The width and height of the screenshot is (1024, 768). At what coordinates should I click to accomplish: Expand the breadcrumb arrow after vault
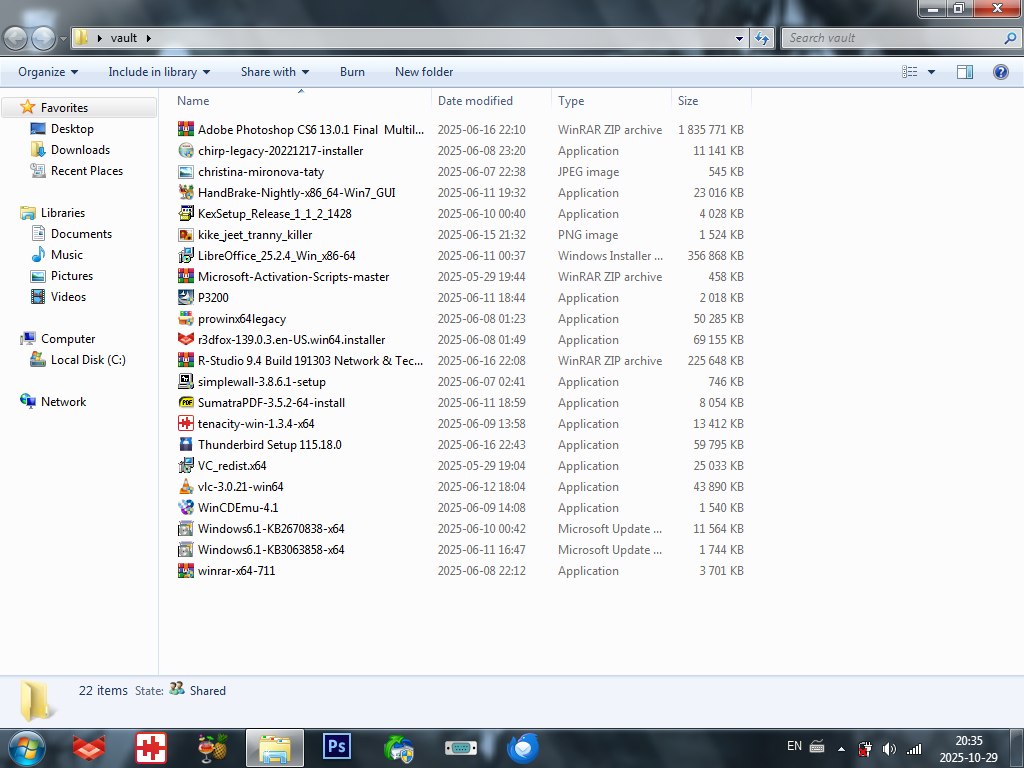pyautogui.click(x=148, y=39)
